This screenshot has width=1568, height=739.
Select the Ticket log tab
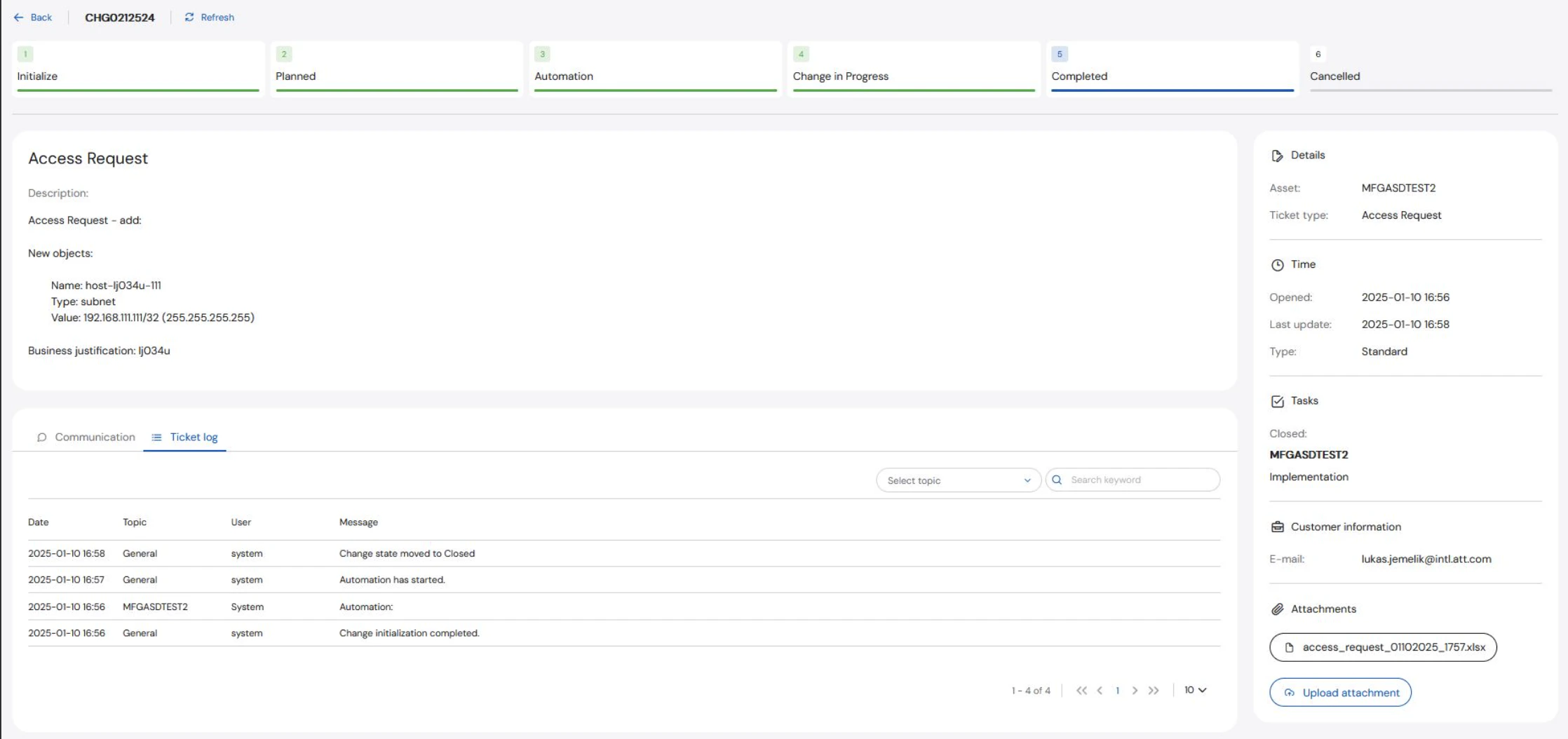(x=185, y=438)
